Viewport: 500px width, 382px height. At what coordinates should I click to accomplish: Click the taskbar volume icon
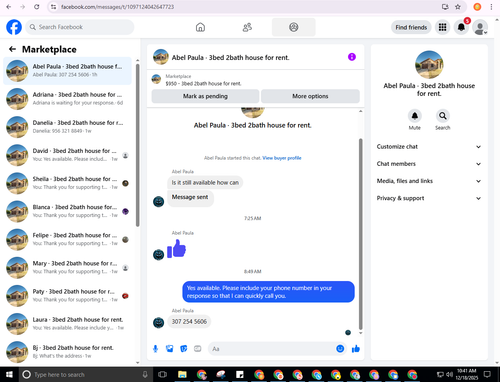pos(449,374)
